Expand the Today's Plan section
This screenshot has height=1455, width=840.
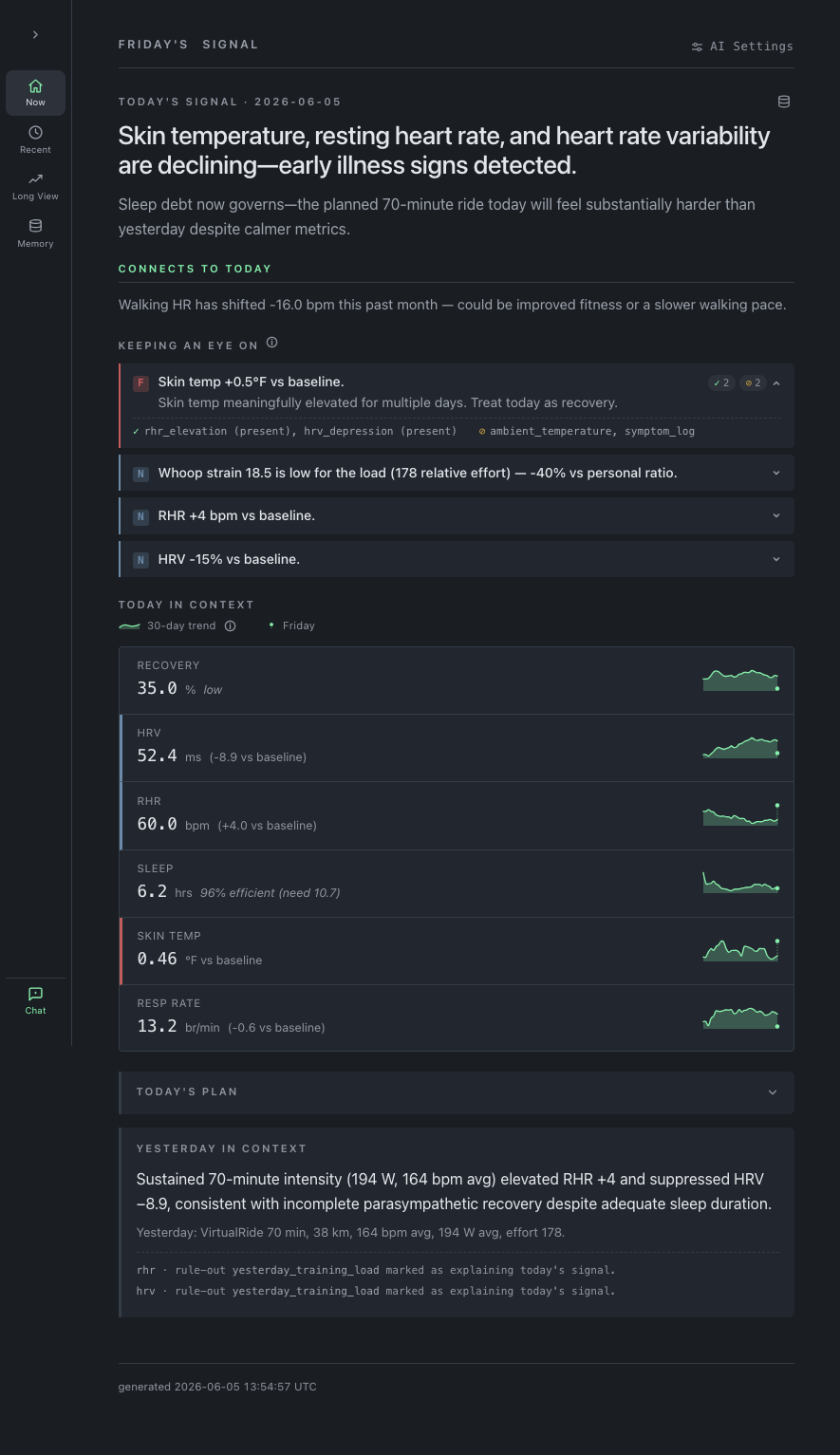(x=457, y=1092)
